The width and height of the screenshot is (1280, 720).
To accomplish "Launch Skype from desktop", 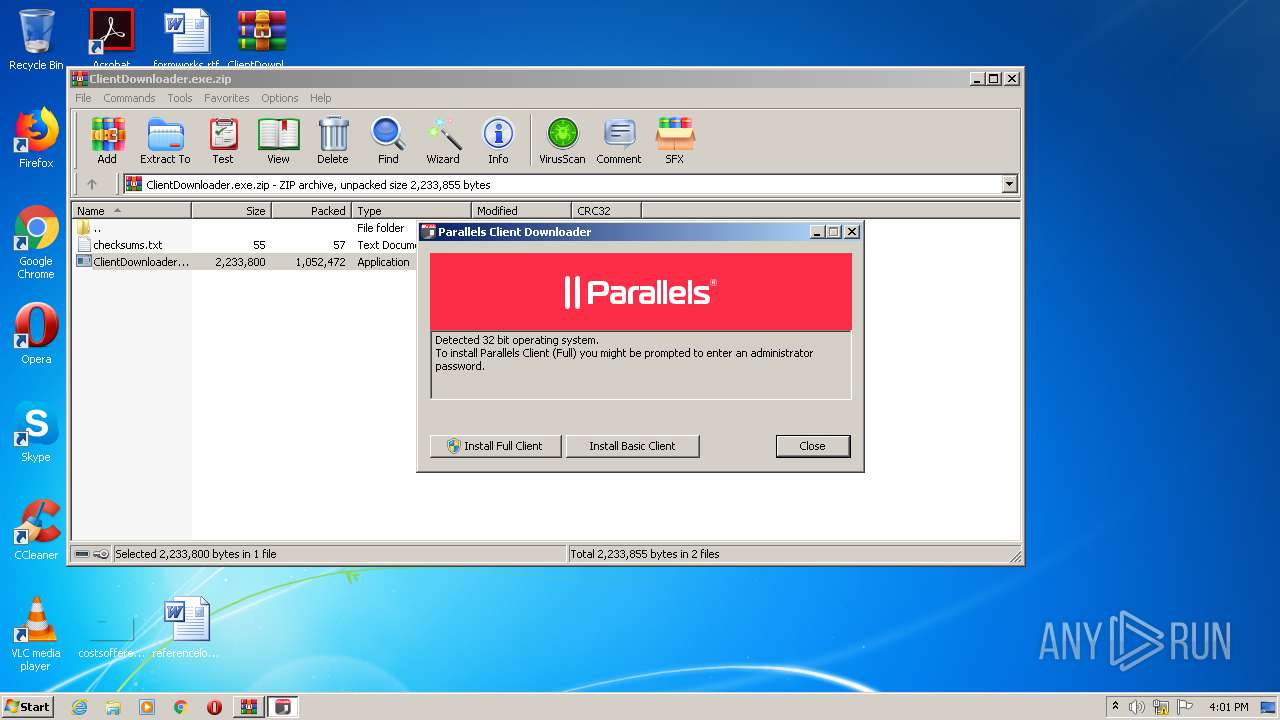I will [36, 432].
